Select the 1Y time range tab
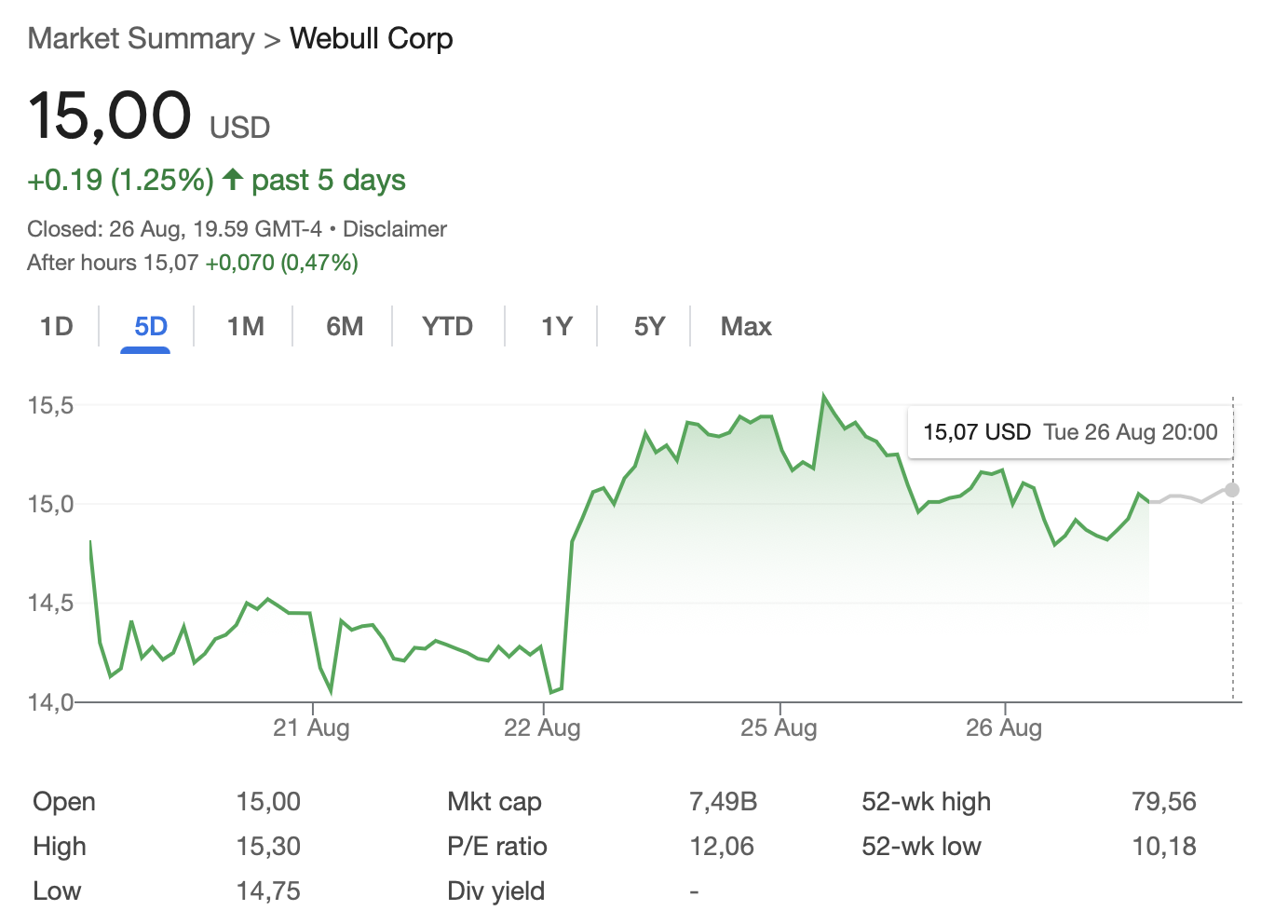 click(556, 326)
